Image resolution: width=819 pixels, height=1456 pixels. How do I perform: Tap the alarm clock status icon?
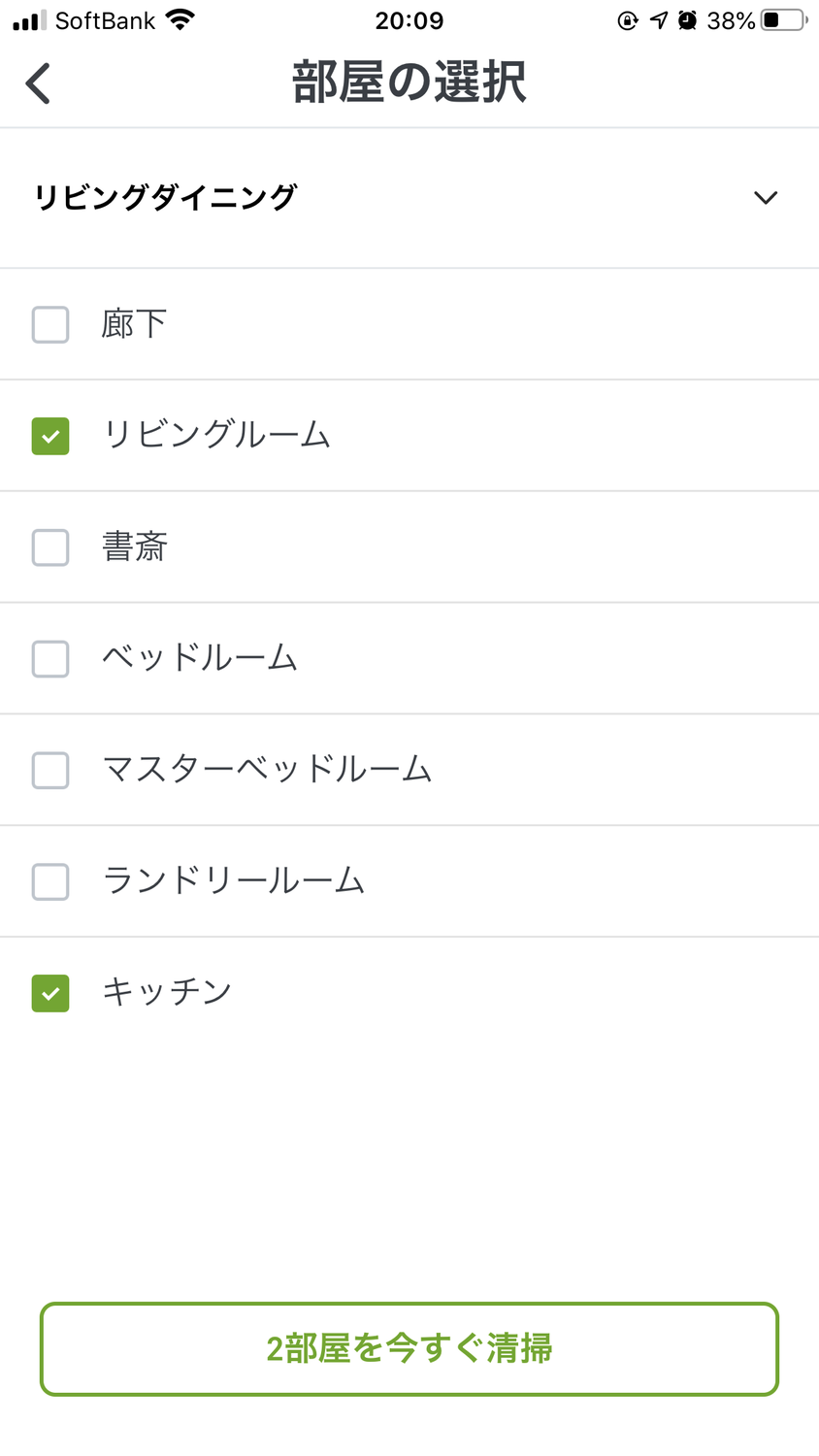tap(688, 20)
